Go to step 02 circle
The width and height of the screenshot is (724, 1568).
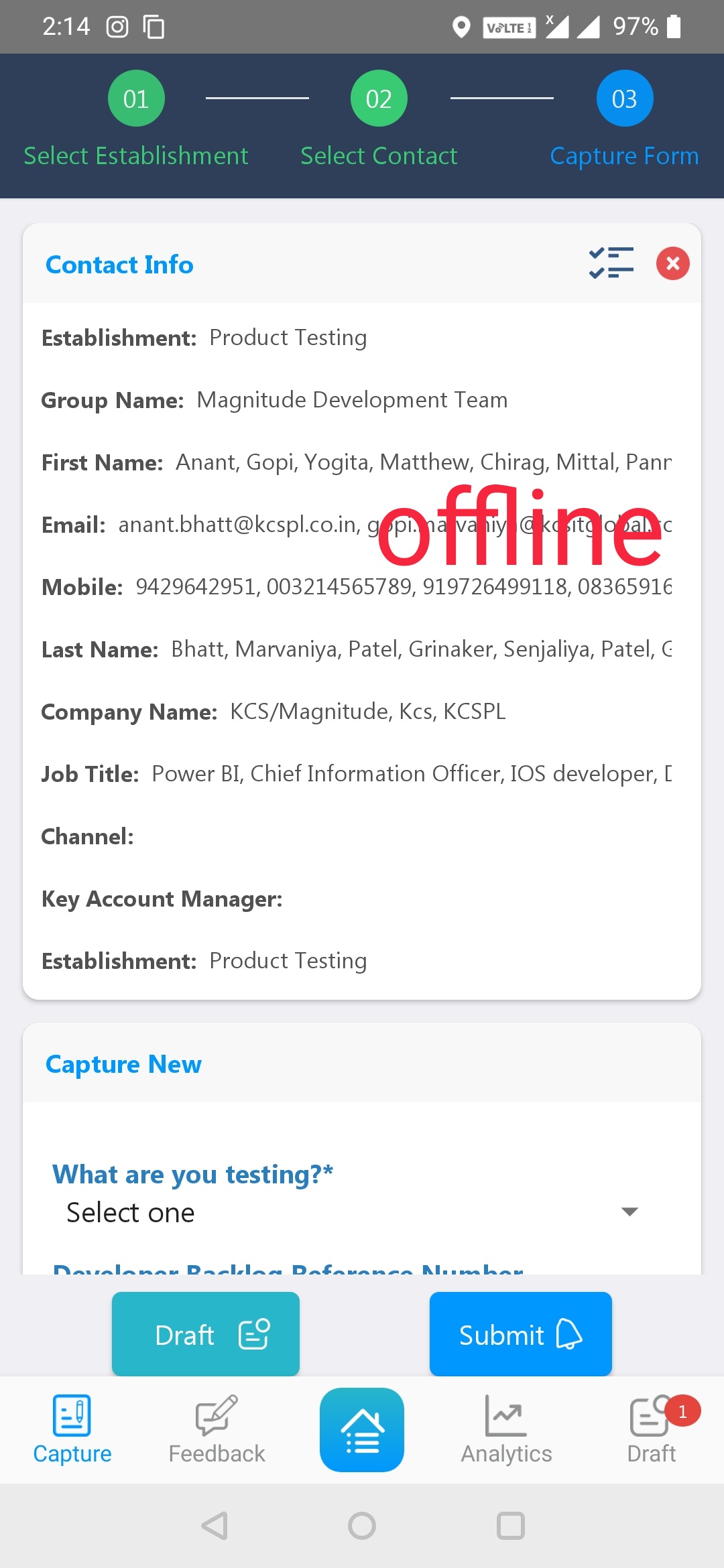(379, 99)
